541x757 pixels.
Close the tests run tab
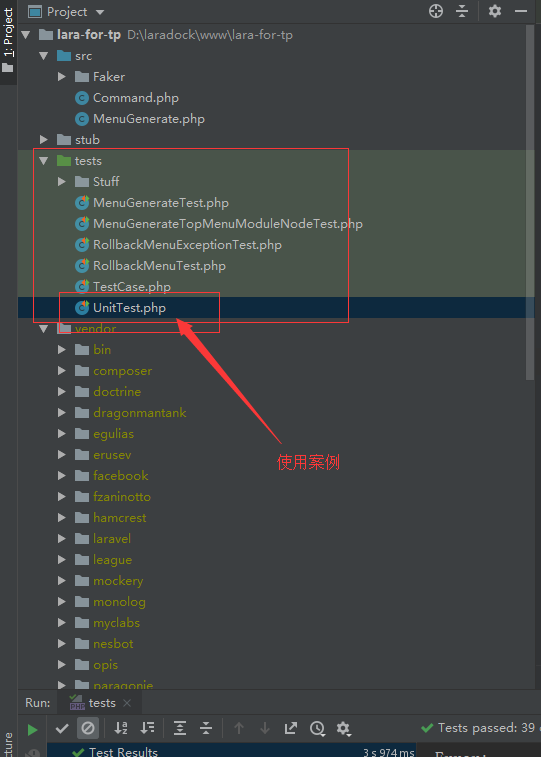click(x=127, y=703)
